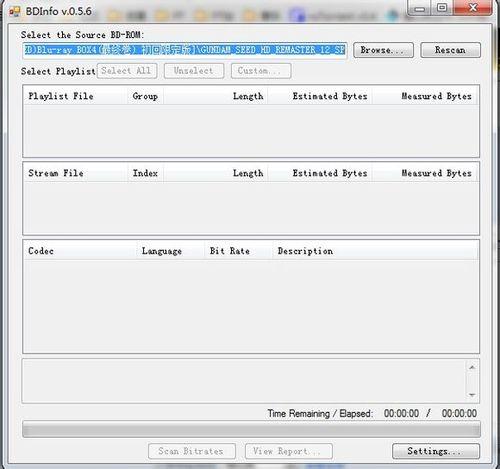Click the Rescan button
Viewport: 500px width, 469px height.
(450, 50)
